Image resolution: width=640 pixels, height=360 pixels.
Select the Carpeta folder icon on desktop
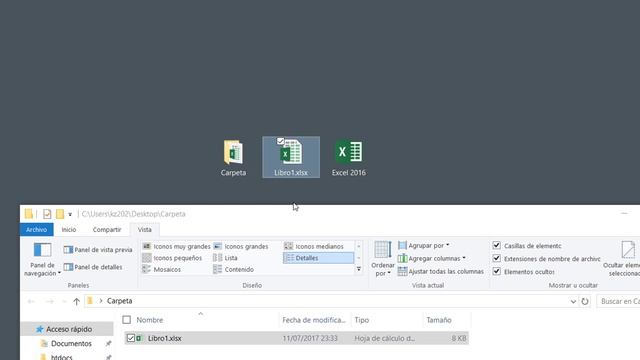pos(233,158)
